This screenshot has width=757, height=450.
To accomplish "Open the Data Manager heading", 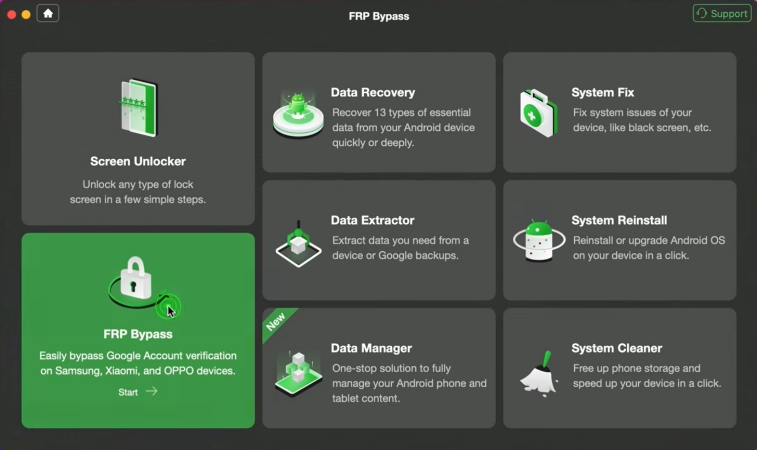I will (x=371, y=348).
